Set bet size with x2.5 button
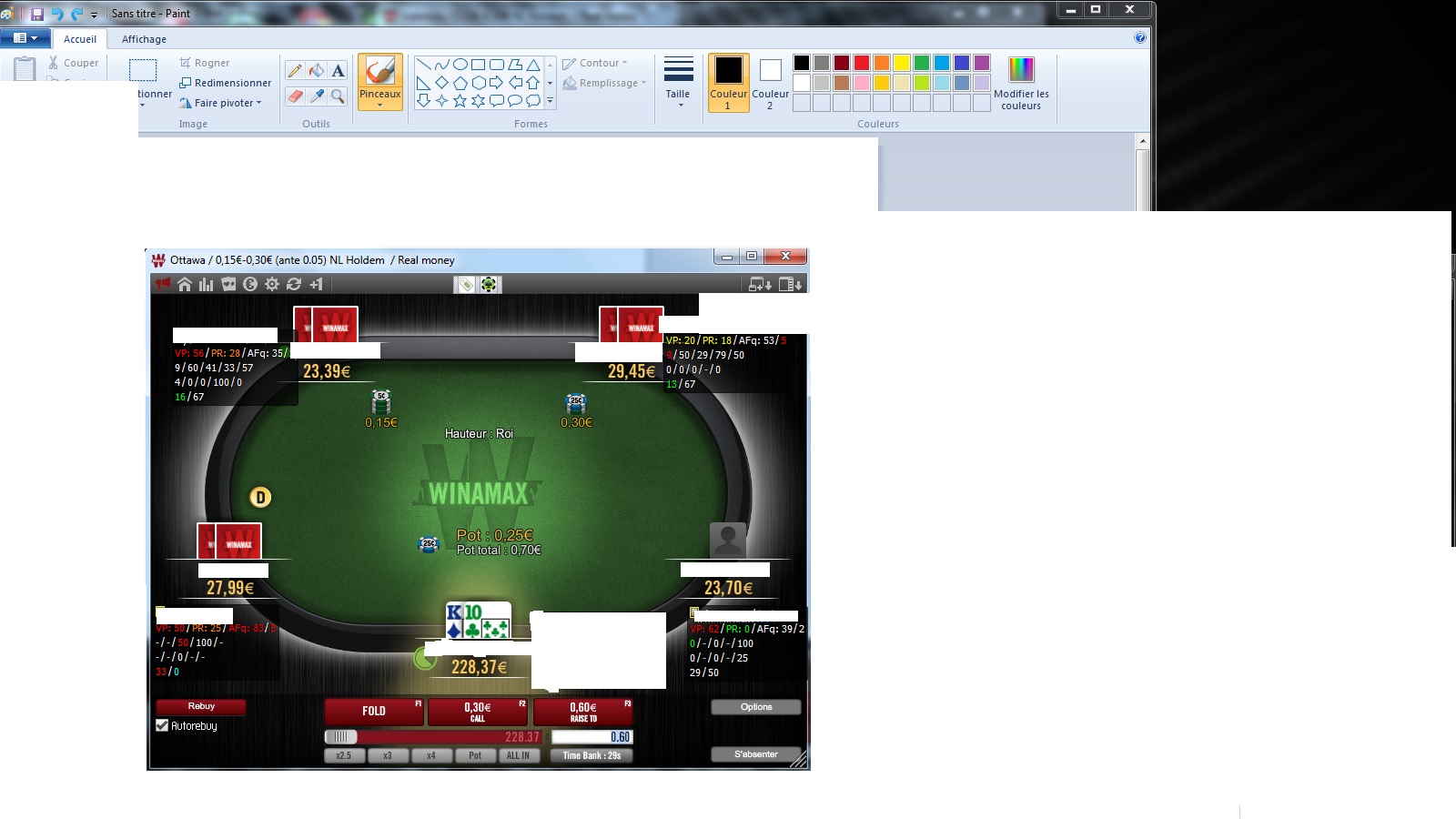1456x819 pixels. [x=344, y=755]
